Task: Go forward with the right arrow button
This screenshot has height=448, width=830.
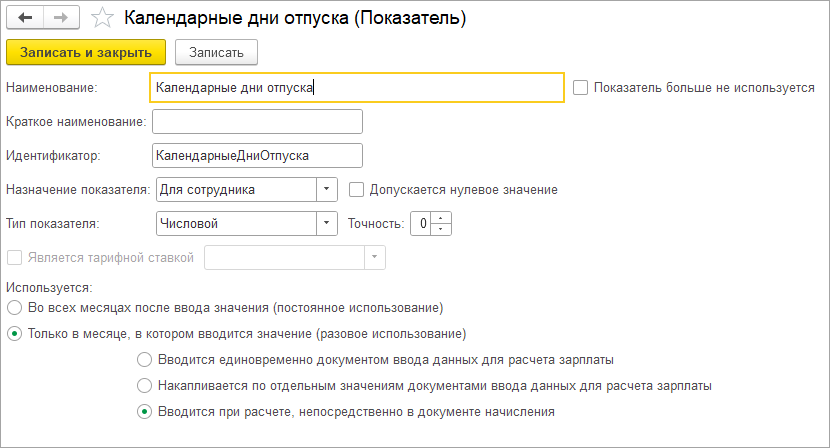Action: tap(61, 17)
